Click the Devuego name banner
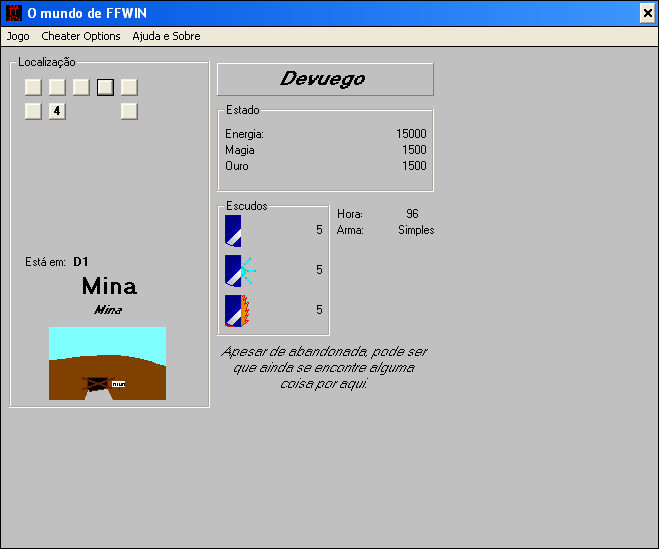The image size is (659, 549). 325,79
